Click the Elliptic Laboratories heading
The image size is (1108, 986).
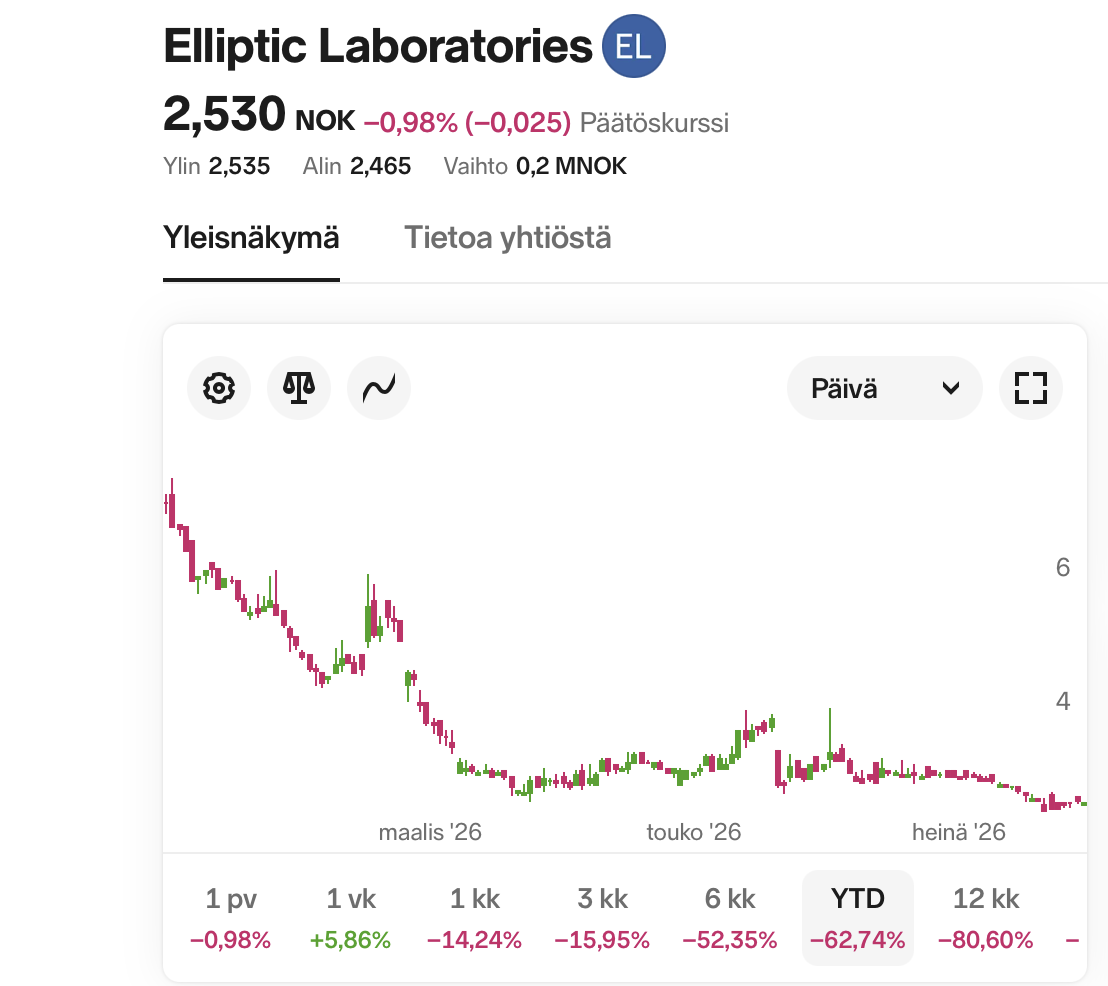click(377, 46)
